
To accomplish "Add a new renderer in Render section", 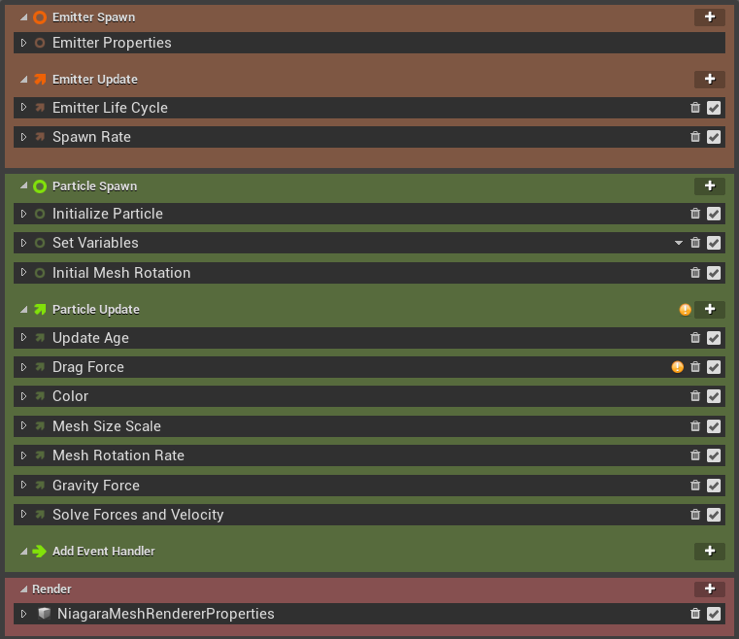I will pos(709,589).
